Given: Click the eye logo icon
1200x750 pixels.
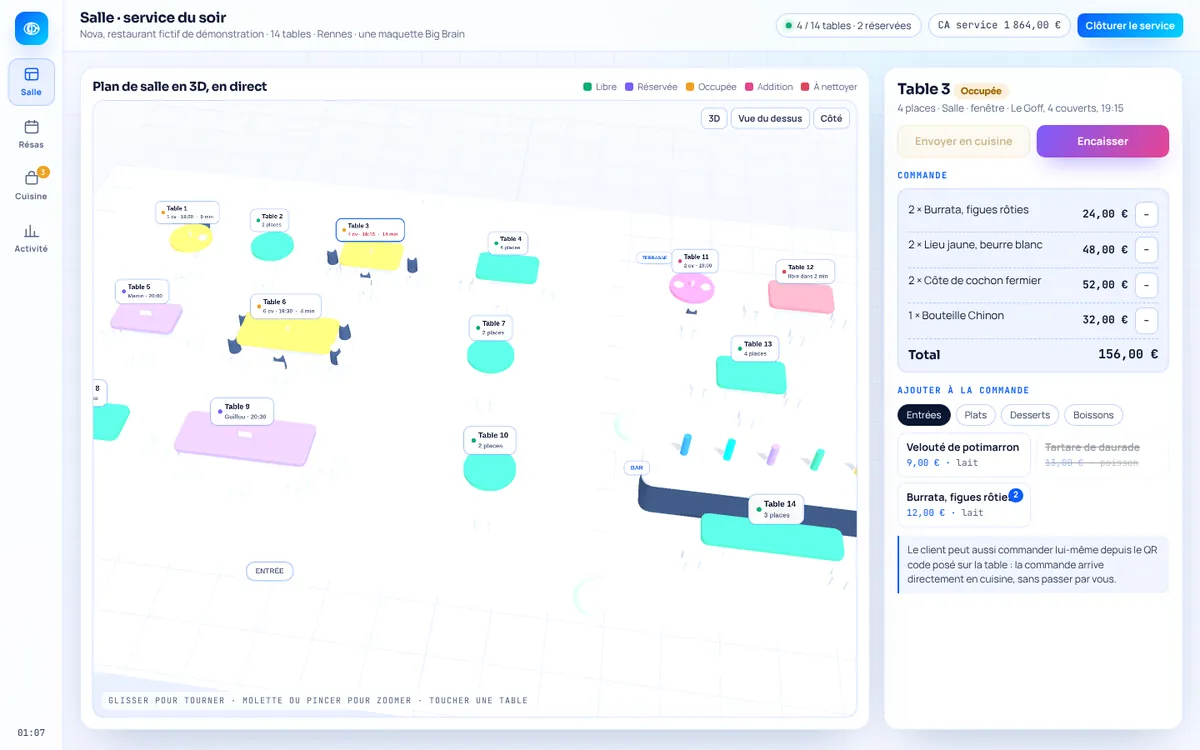Looking at the screenshot, I should [31, 28].
